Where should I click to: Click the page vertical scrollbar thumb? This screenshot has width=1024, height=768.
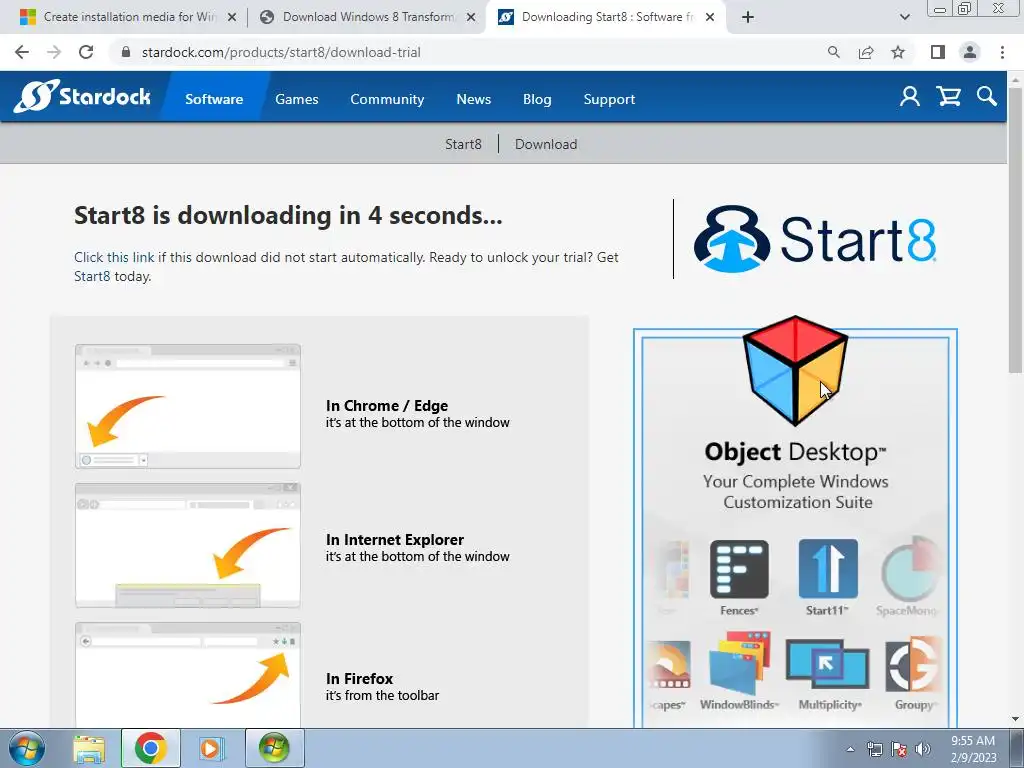point(1016,229)
